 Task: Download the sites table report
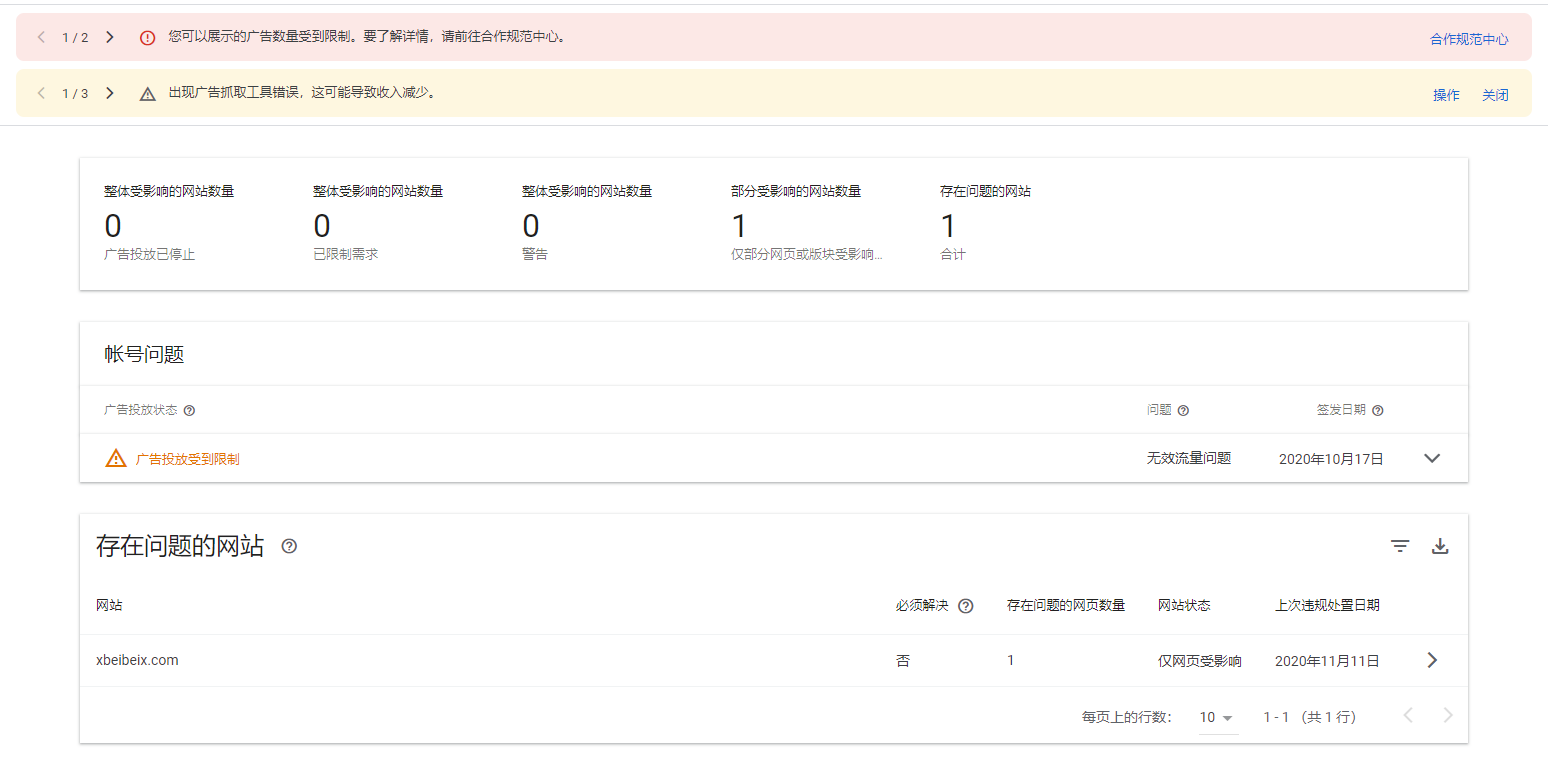click(x=1440, y=546)
